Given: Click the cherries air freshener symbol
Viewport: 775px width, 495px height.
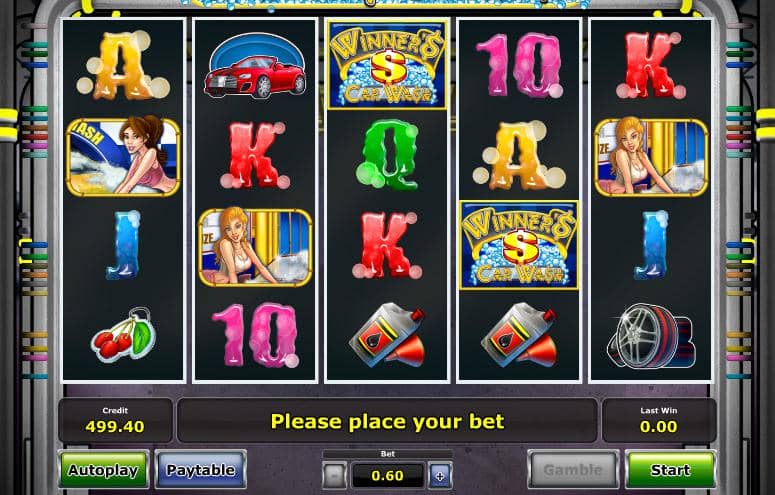Looking at the screenshot, I should click(x=123, y=335).
